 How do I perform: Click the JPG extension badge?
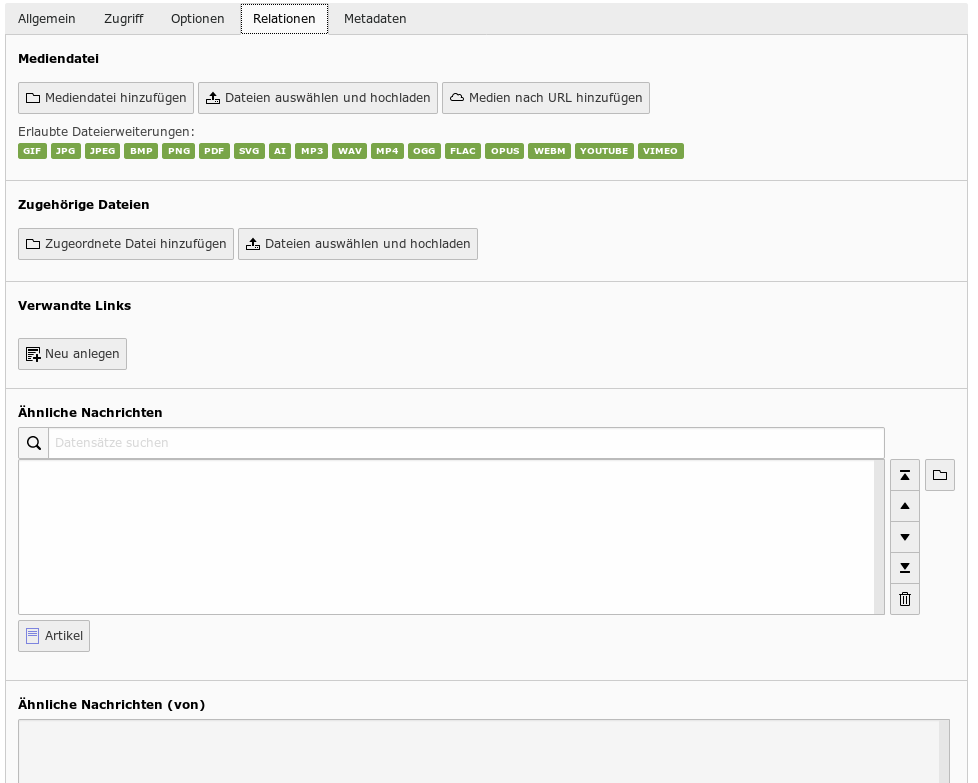click(65, 151)
